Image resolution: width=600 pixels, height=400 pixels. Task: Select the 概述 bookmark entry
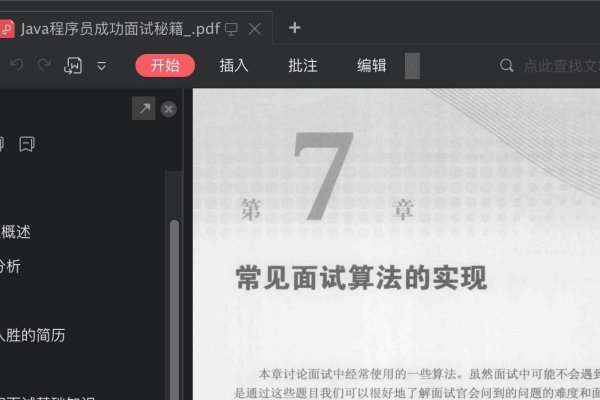[x=15, y=232]
